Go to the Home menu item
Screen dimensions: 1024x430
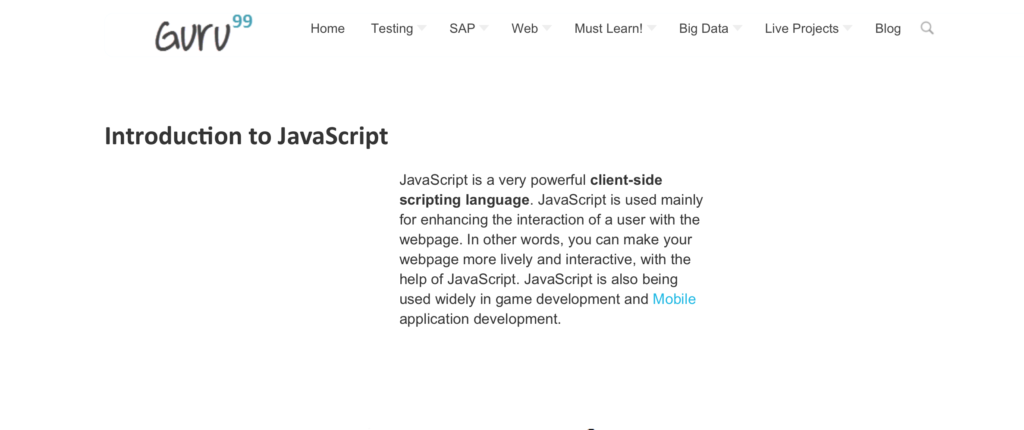tap(327, 29)
